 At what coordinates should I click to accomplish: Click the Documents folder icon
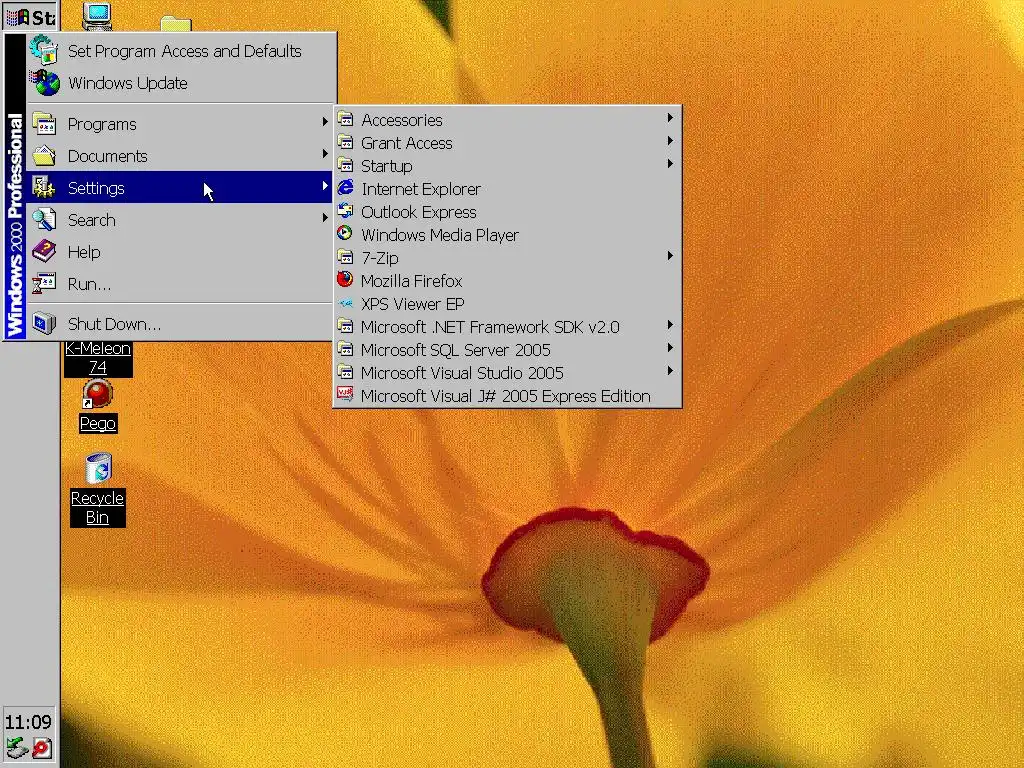44,155
